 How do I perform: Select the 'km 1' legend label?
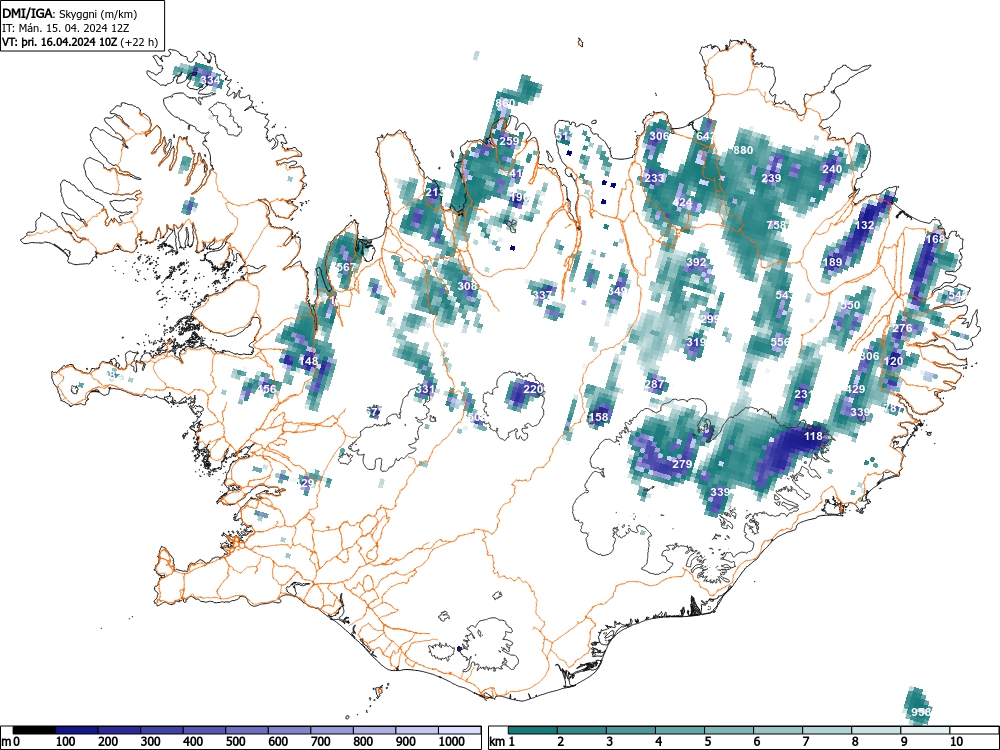[502, 742]
